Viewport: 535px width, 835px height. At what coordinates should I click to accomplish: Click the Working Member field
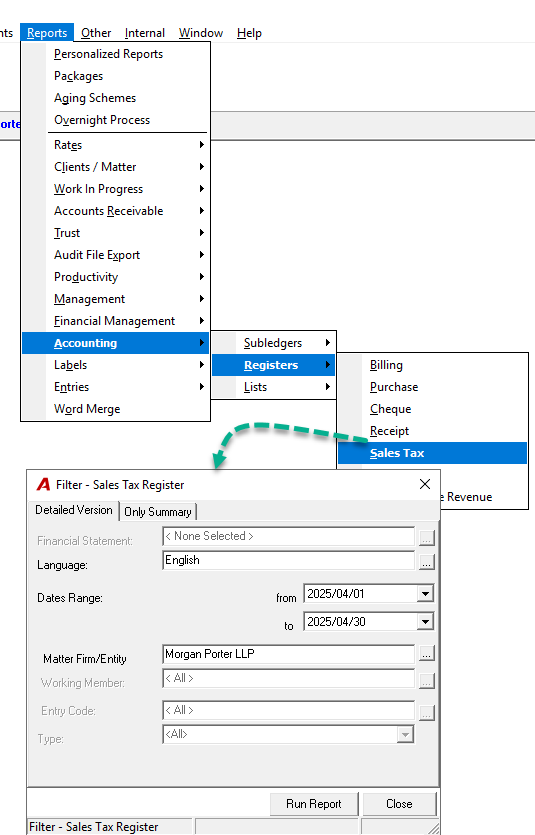point(288,678)
